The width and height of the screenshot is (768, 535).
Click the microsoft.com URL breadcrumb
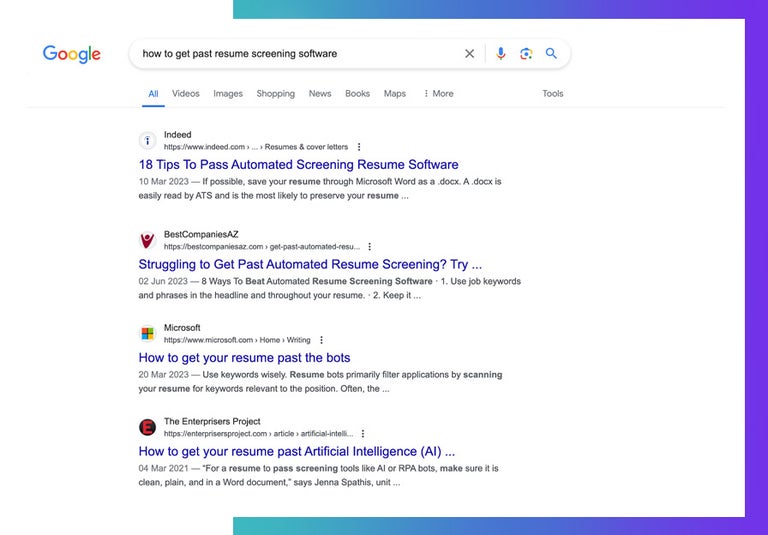(x=237, y=340)
